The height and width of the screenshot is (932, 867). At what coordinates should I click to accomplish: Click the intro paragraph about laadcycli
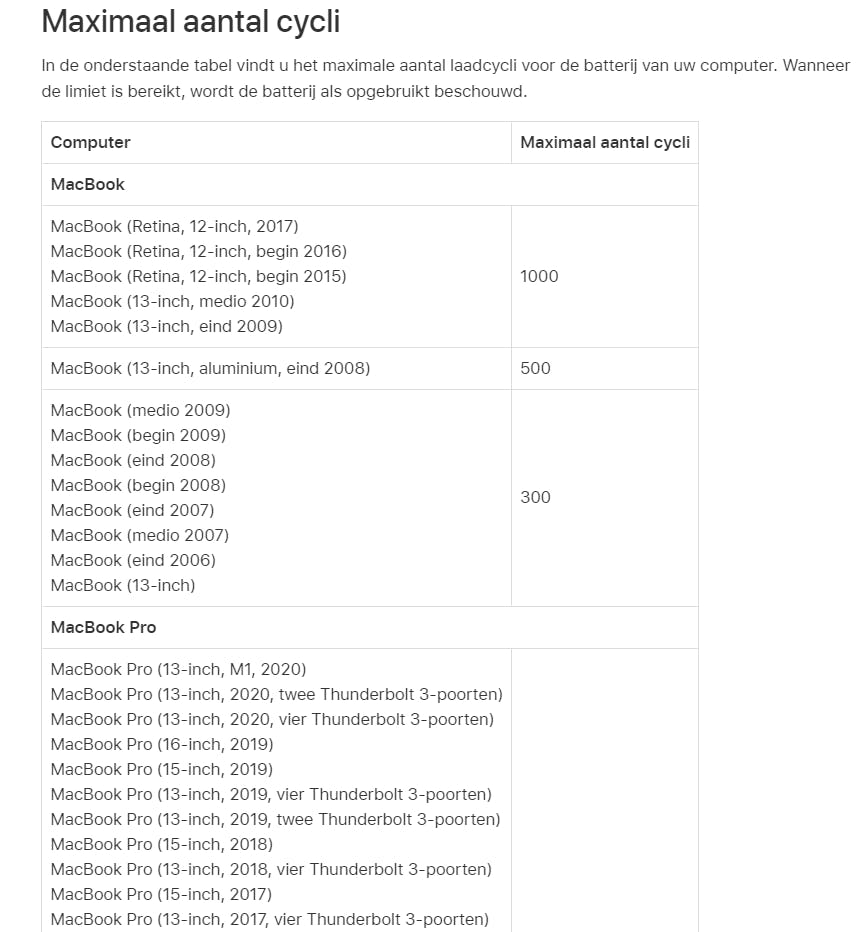point(445,79)
